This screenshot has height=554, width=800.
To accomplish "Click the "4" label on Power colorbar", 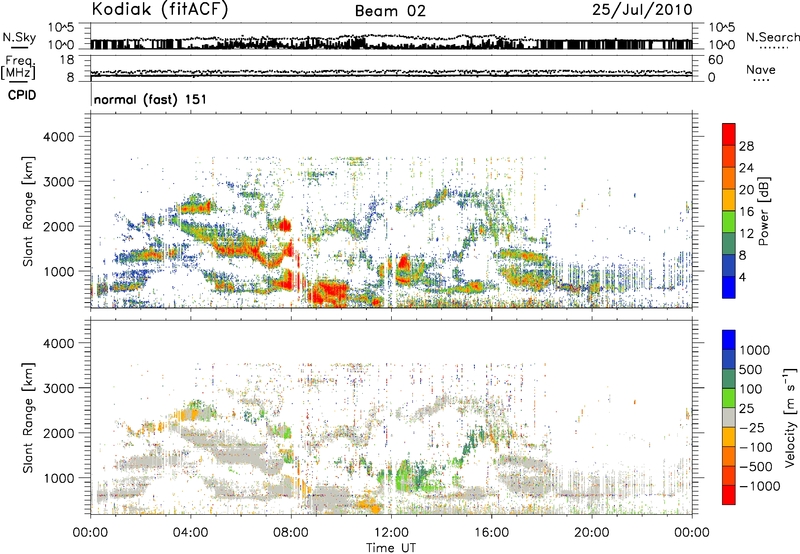I will coord(742,278).
